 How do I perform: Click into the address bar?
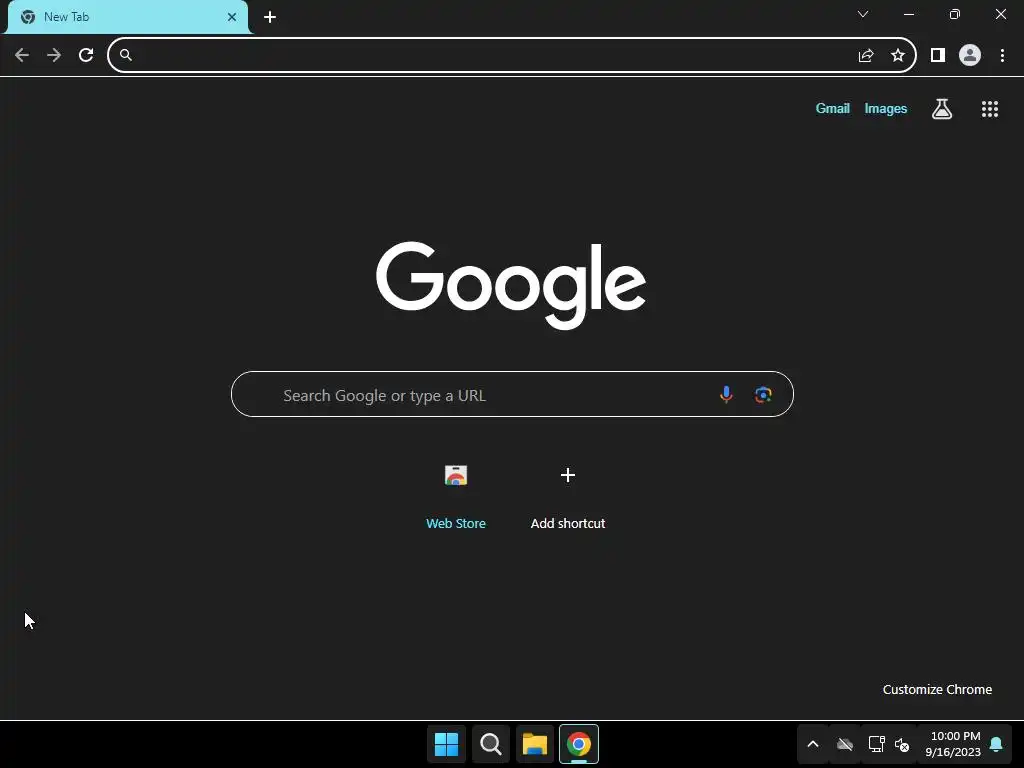(512, 55)
